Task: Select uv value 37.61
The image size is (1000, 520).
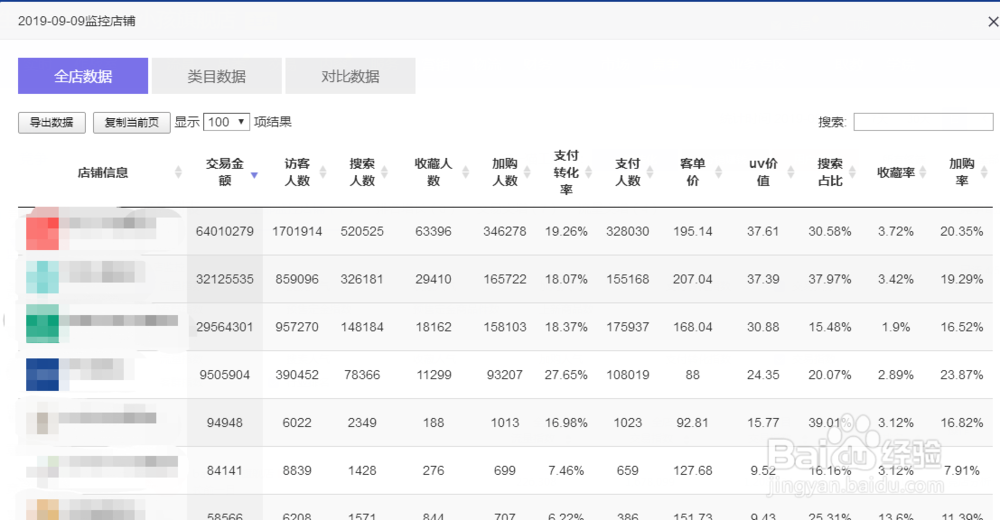Action: point(763,232)
